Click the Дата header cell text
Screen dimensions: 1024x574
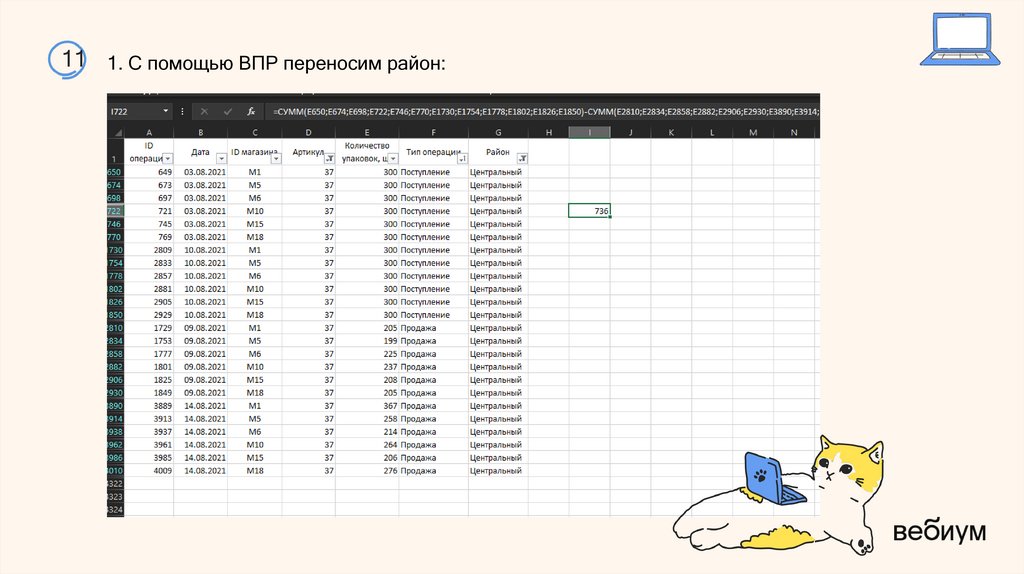click(x=200, y=152)
